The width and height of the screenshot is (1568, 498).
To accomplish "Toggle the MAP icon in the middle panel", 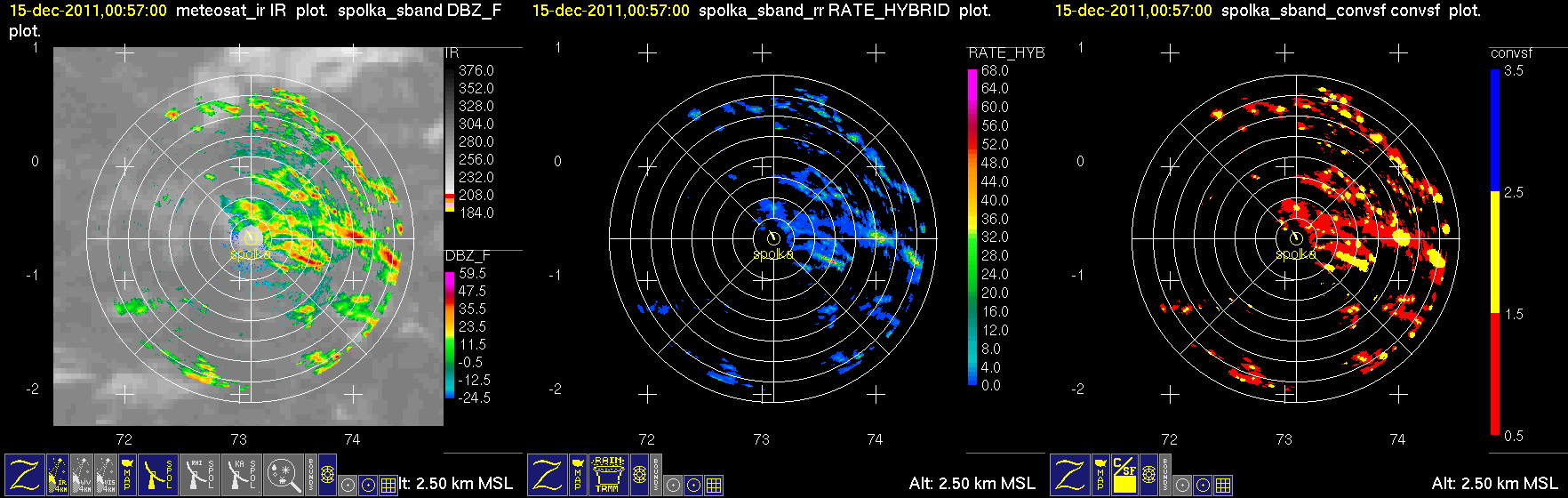I will coord(579,475).
